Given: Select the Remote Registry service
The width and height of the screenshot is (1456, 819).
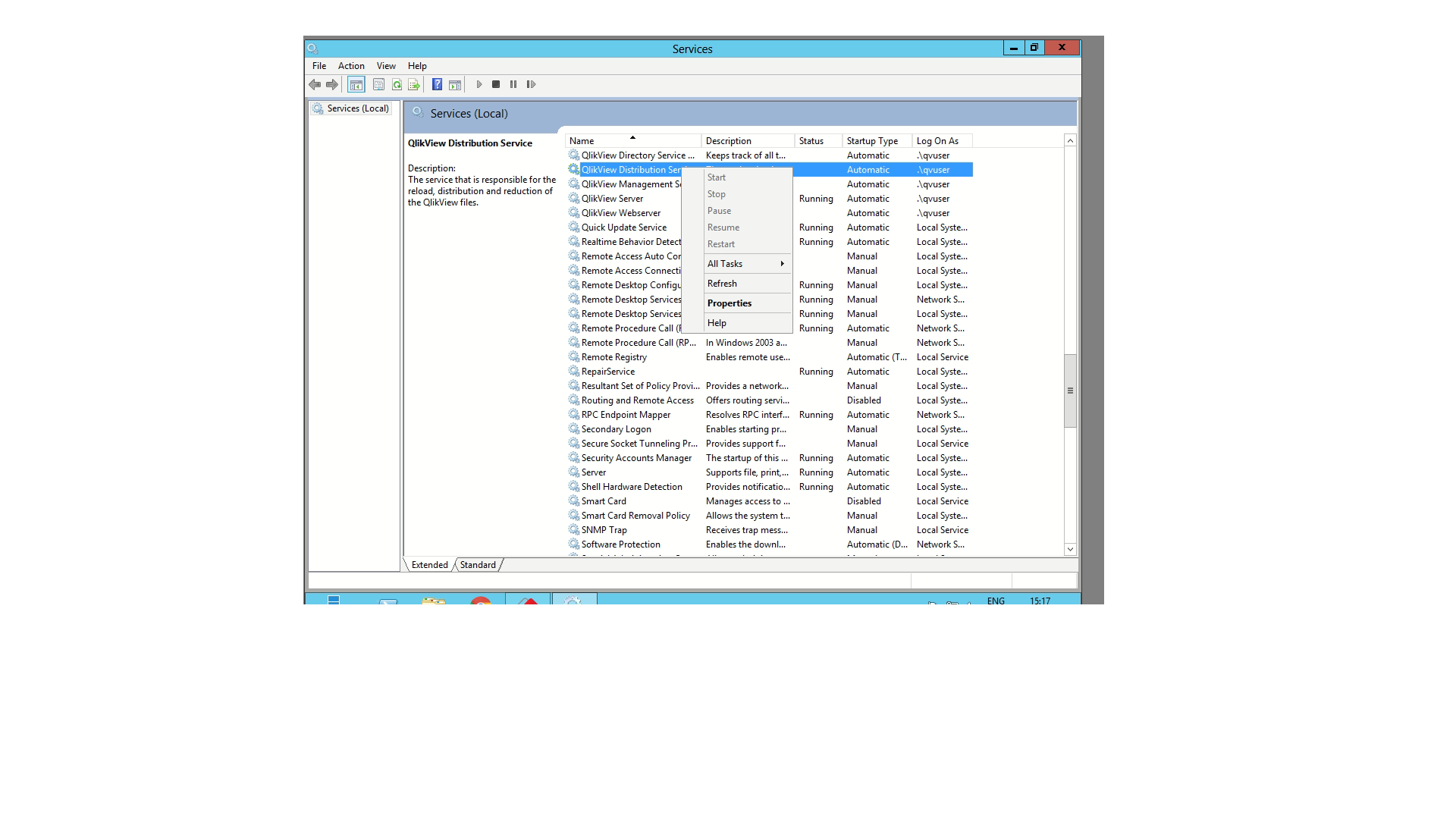Looking at the screenshot, I should 770,357.
